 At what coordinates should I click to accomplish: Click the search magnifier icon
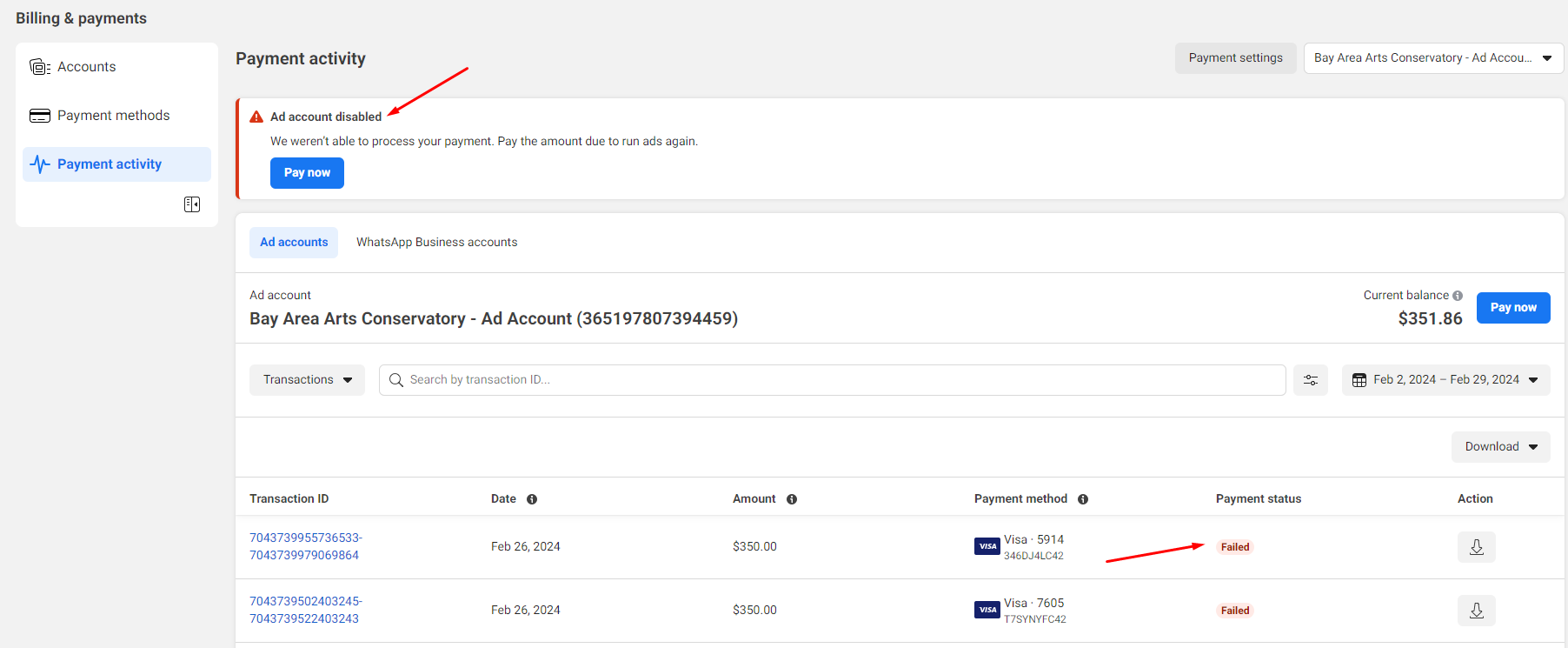pos(396,380)
